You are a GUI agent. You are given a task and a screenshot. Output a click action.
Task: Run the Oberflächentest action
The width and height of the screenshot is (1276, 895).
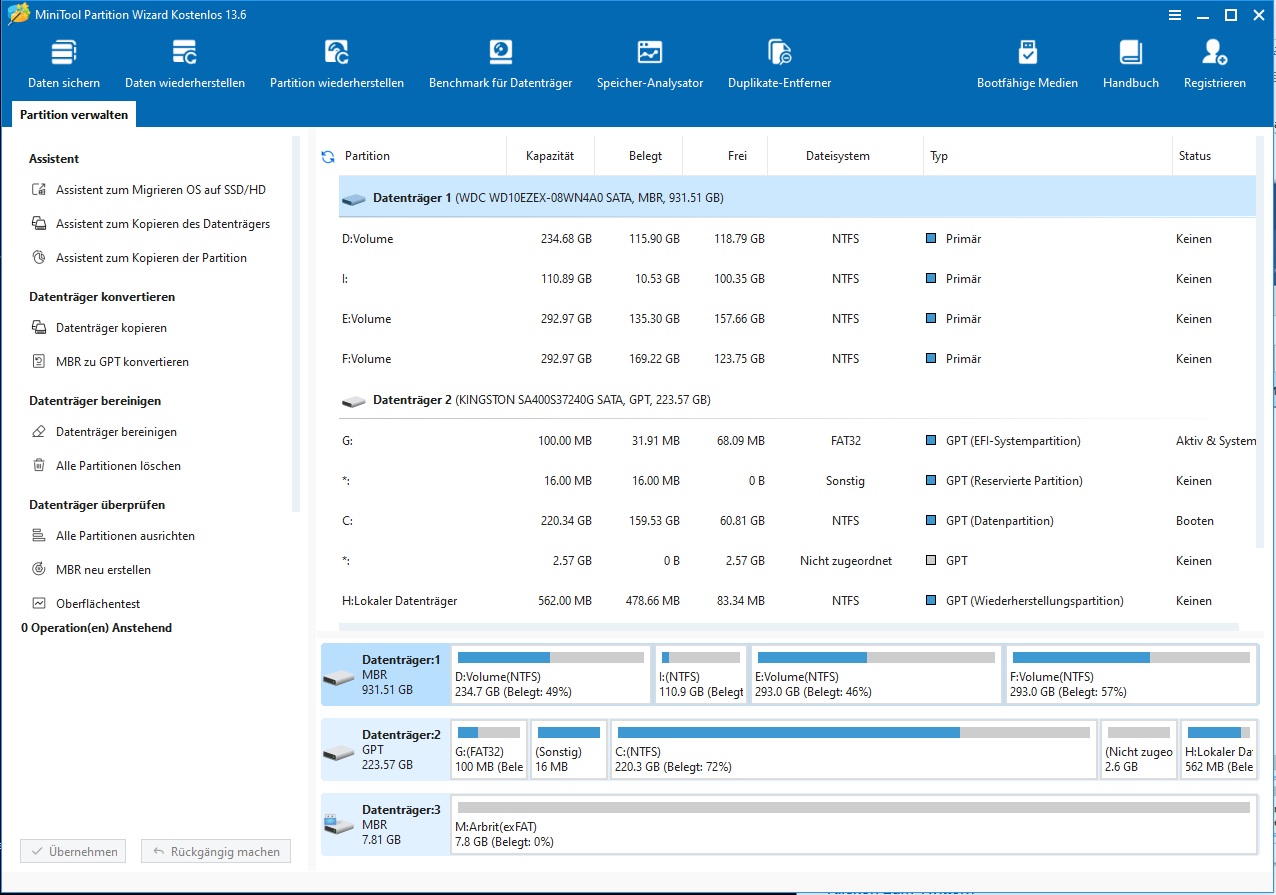(86, 604)
